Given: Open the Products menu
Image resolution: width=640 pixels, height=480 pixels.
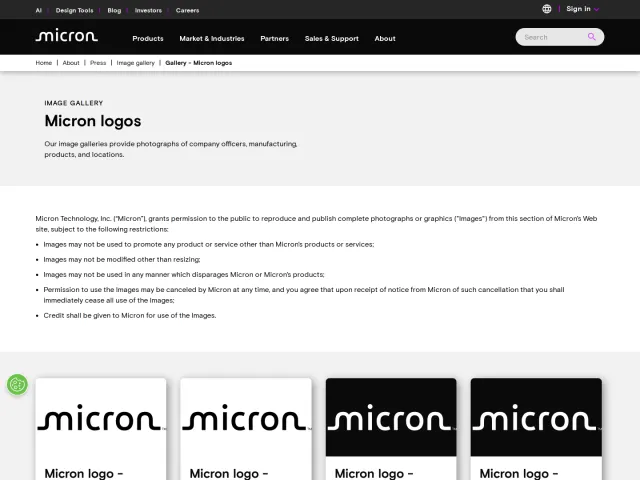Looking at the screenshot, I should [x=148, y=38].
